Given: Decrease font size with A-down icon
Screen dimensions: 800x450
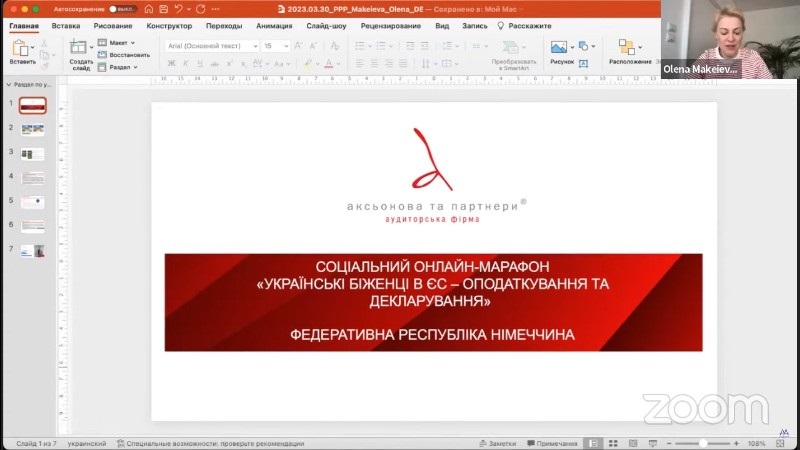Looking at the screenshot, I should tap(313, 46).
